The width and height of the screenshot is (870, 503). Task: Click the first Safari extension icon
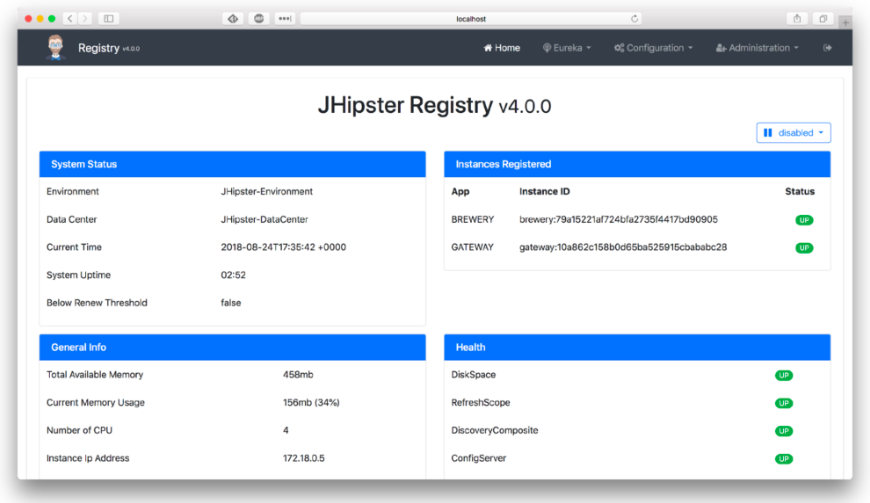233,19
